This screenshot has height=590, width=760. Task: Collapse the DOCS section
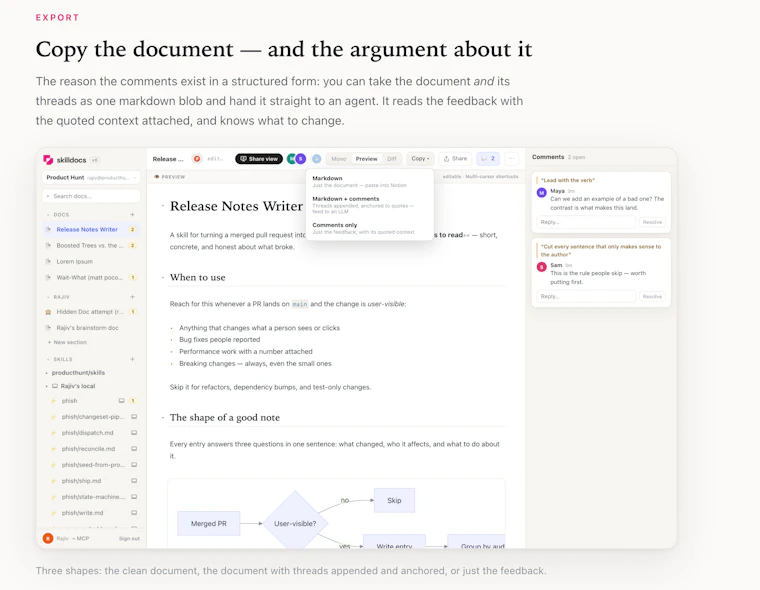coord(48,215)
